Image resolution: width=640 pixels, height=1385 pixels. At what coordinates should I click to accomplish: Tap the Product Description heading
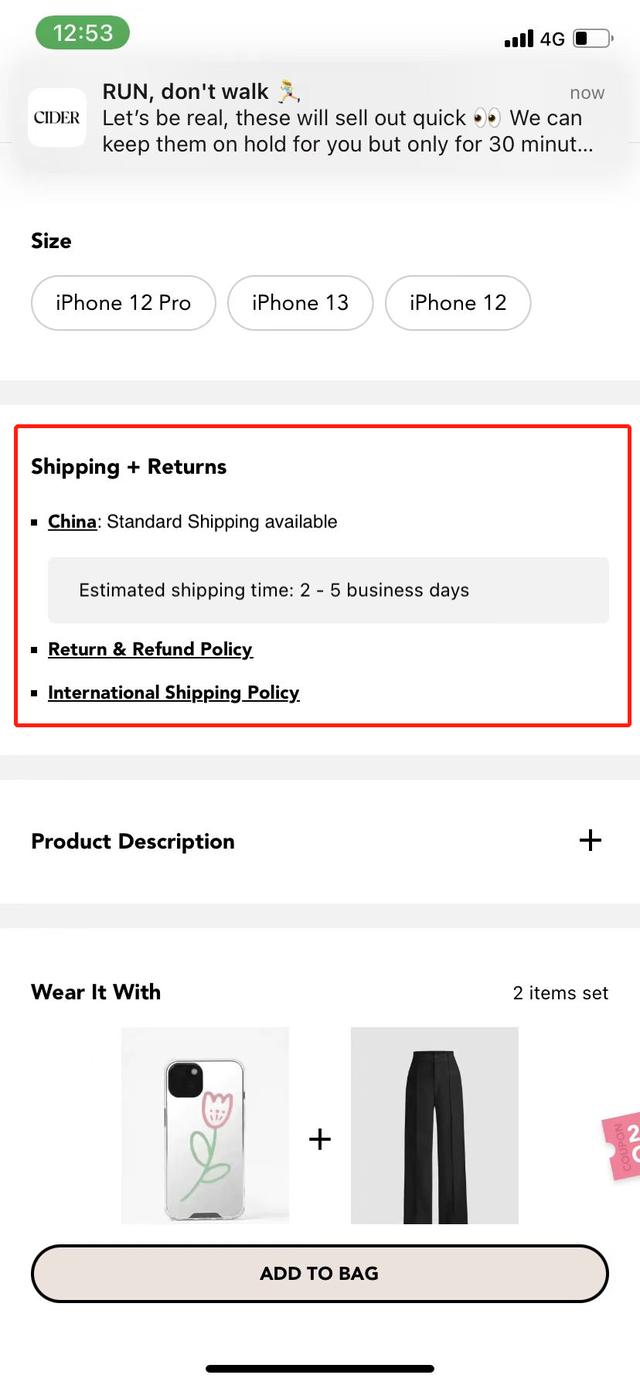tap(133, 841)
